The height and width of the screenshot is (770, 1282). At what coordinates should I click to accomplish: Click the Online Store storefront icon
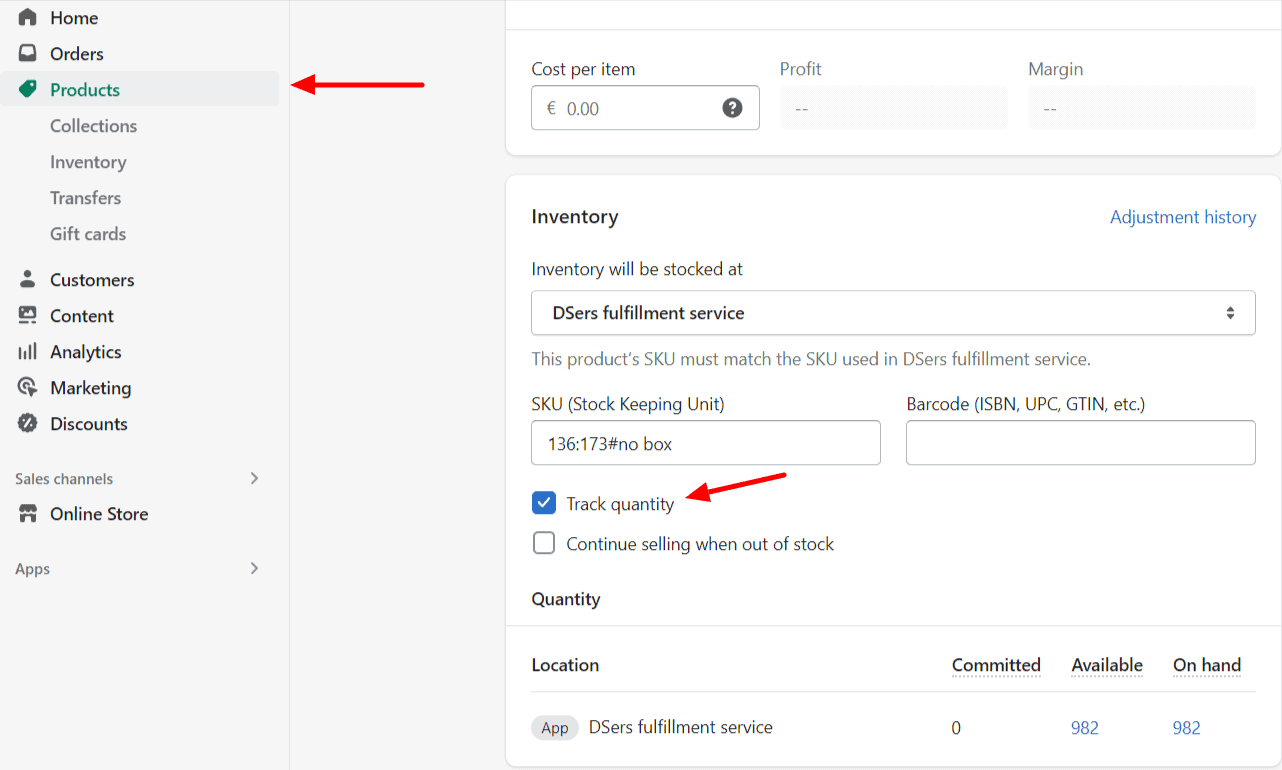(28, 514)
